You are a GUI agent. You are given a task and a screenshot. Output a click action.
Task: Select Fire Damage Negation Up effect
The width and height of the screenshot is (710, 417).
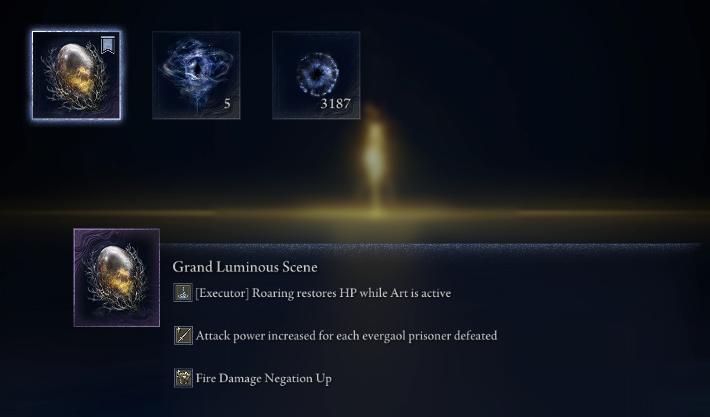pyautogui.click(x=264, y=378)
